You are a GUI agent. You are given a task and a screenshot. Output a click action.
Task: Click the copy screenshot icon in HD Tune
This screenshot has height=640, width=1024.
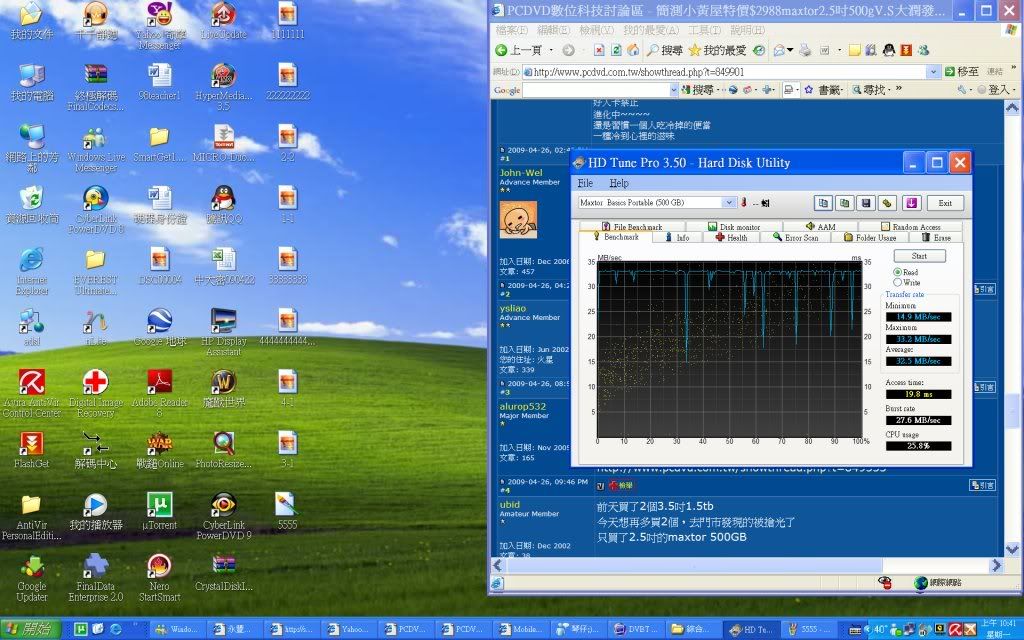(844, 203)
